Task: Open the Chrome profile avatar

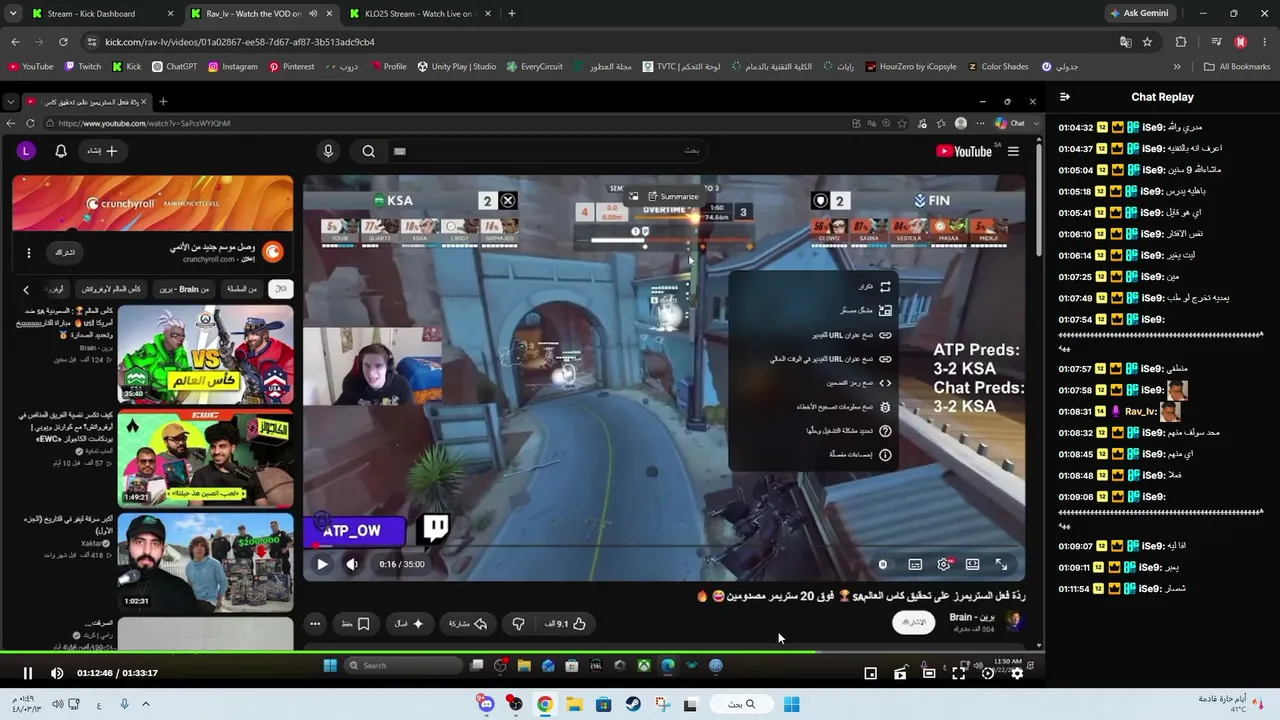Action: point(1241,42)
